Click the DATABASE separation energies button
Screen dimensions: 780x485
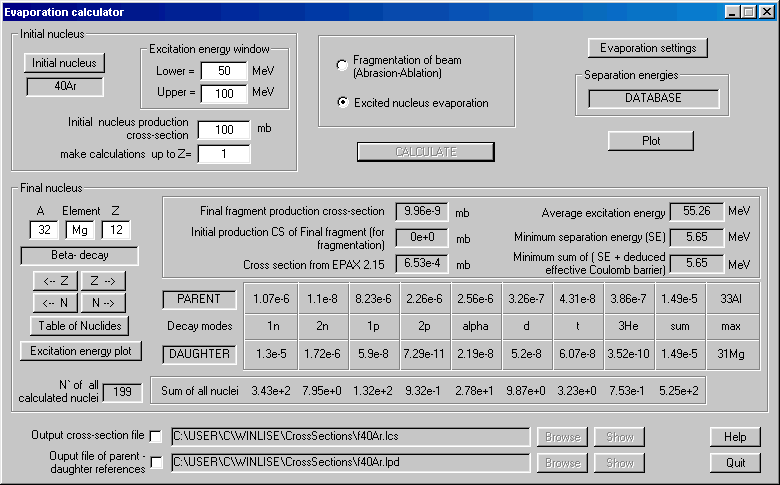click(x=653, y=98)
